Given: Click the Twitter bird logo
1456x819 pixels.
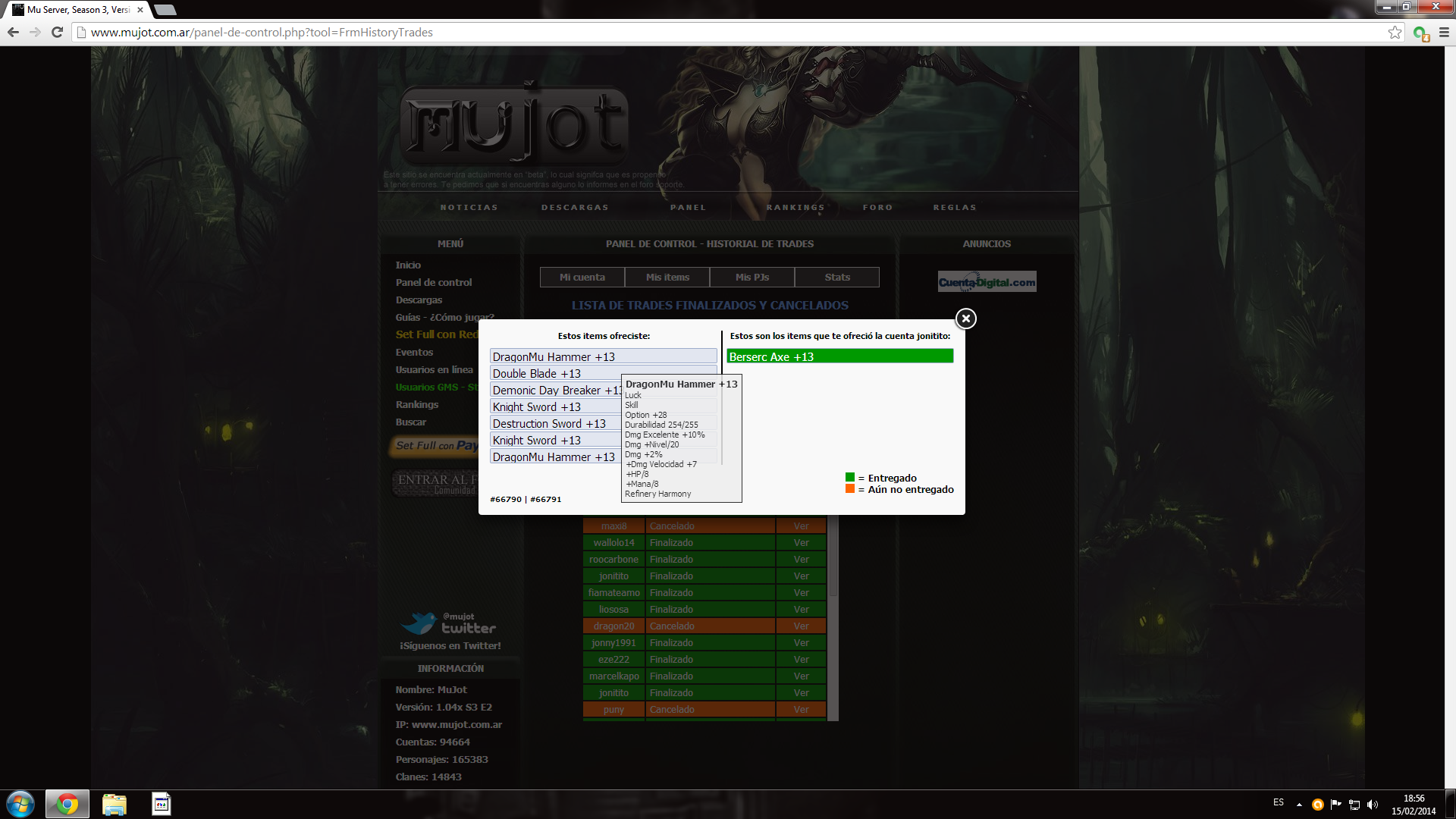Looking at the screenshot, I should coord(419,623).
